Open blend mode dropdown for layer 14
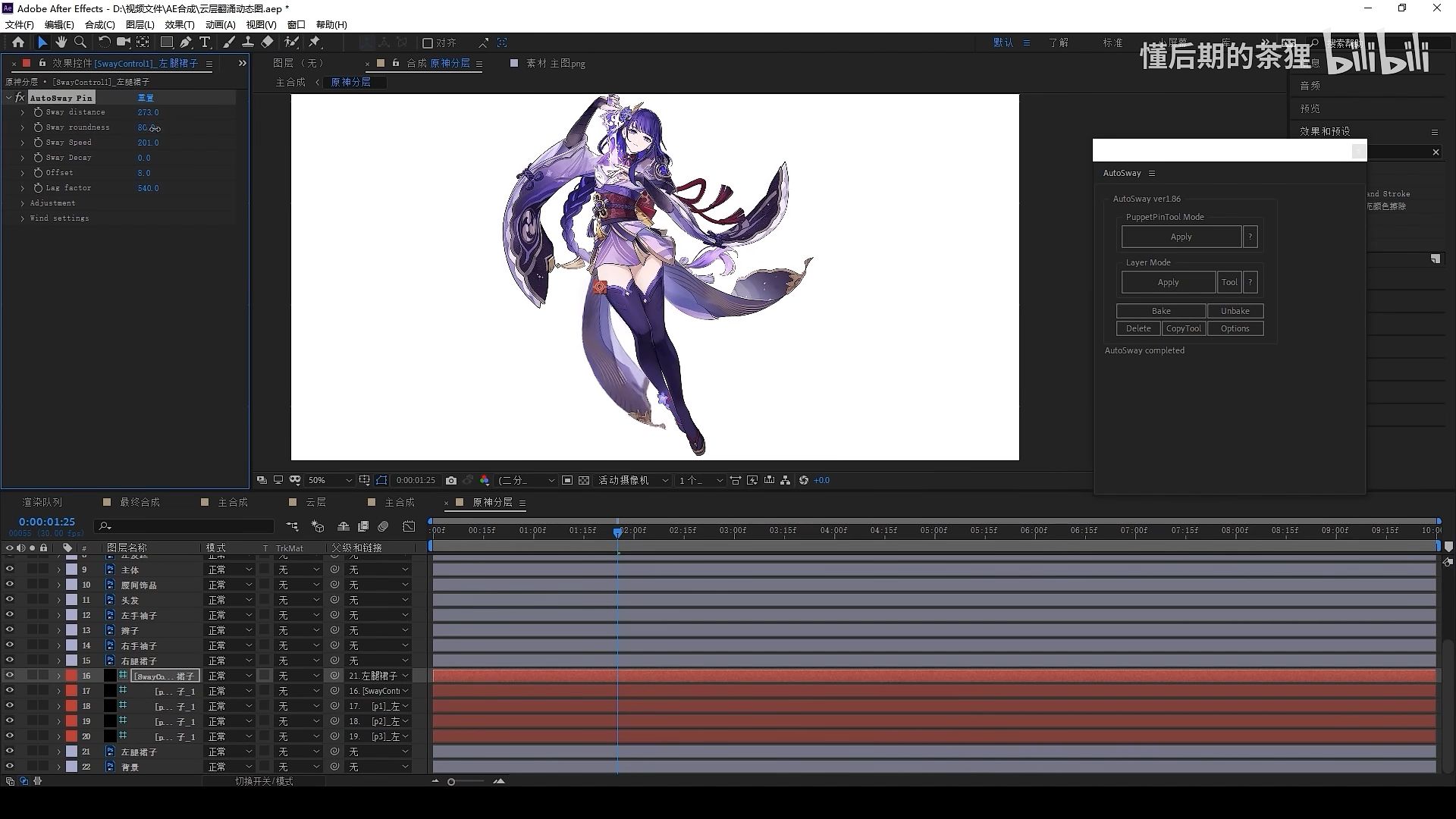The width and height of the screenshot is (1456, 819). [231, 645]
